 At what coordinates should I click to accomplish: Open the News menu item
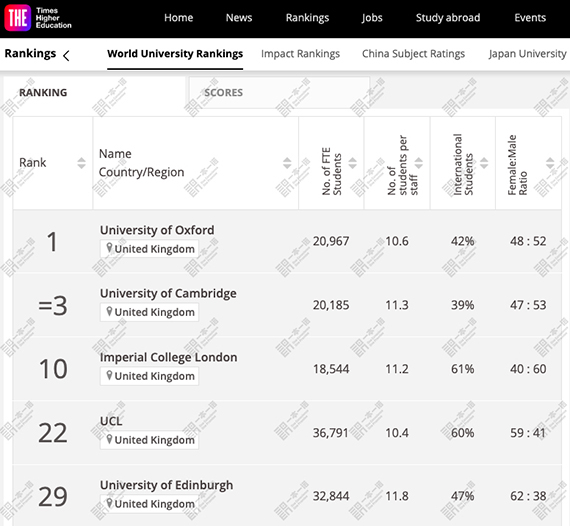pos(239,17)
